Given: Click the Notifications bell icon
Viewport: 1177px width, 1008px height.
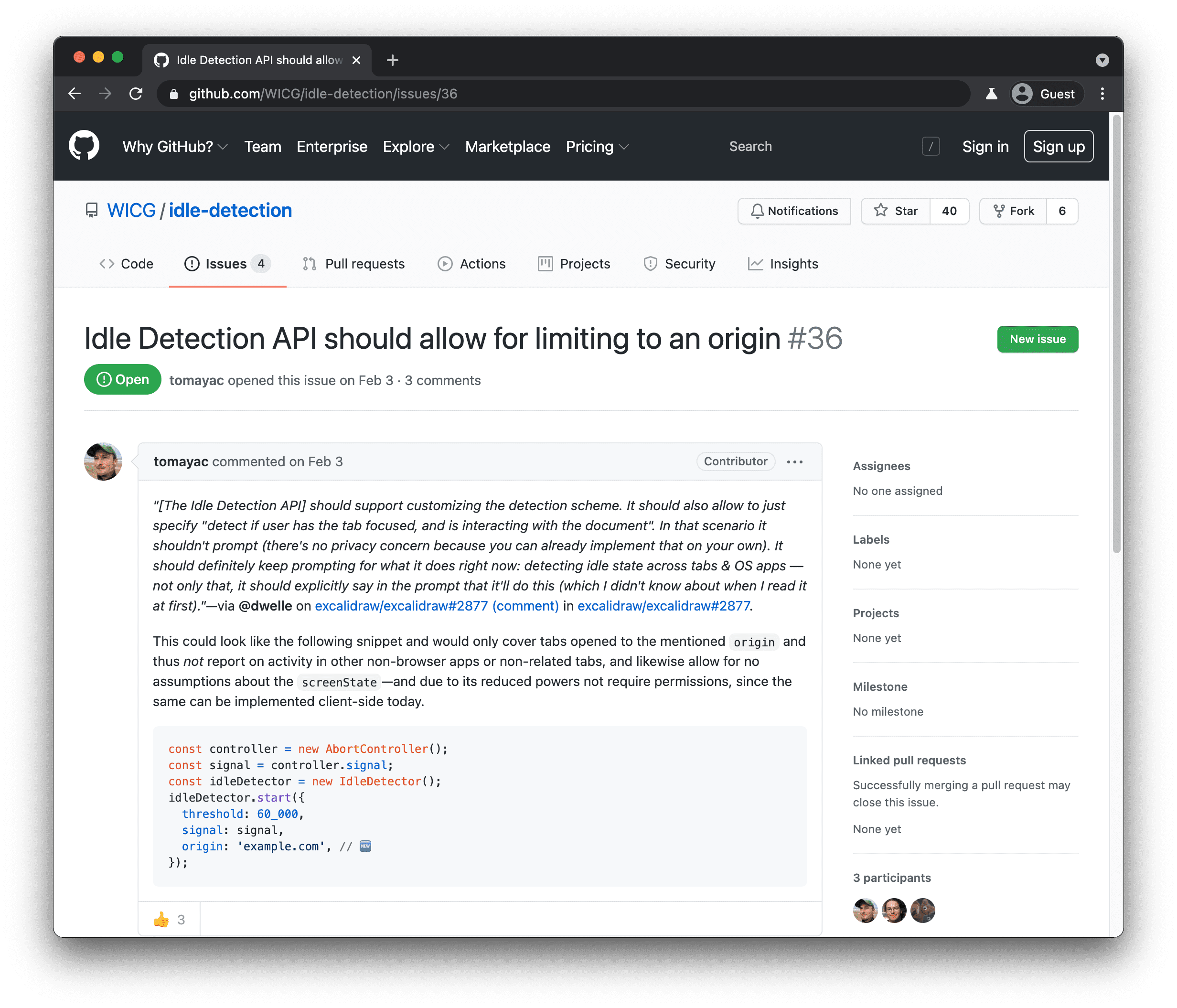Looking at the screenshot, I should pyautogui.click(x=758, y=210).
